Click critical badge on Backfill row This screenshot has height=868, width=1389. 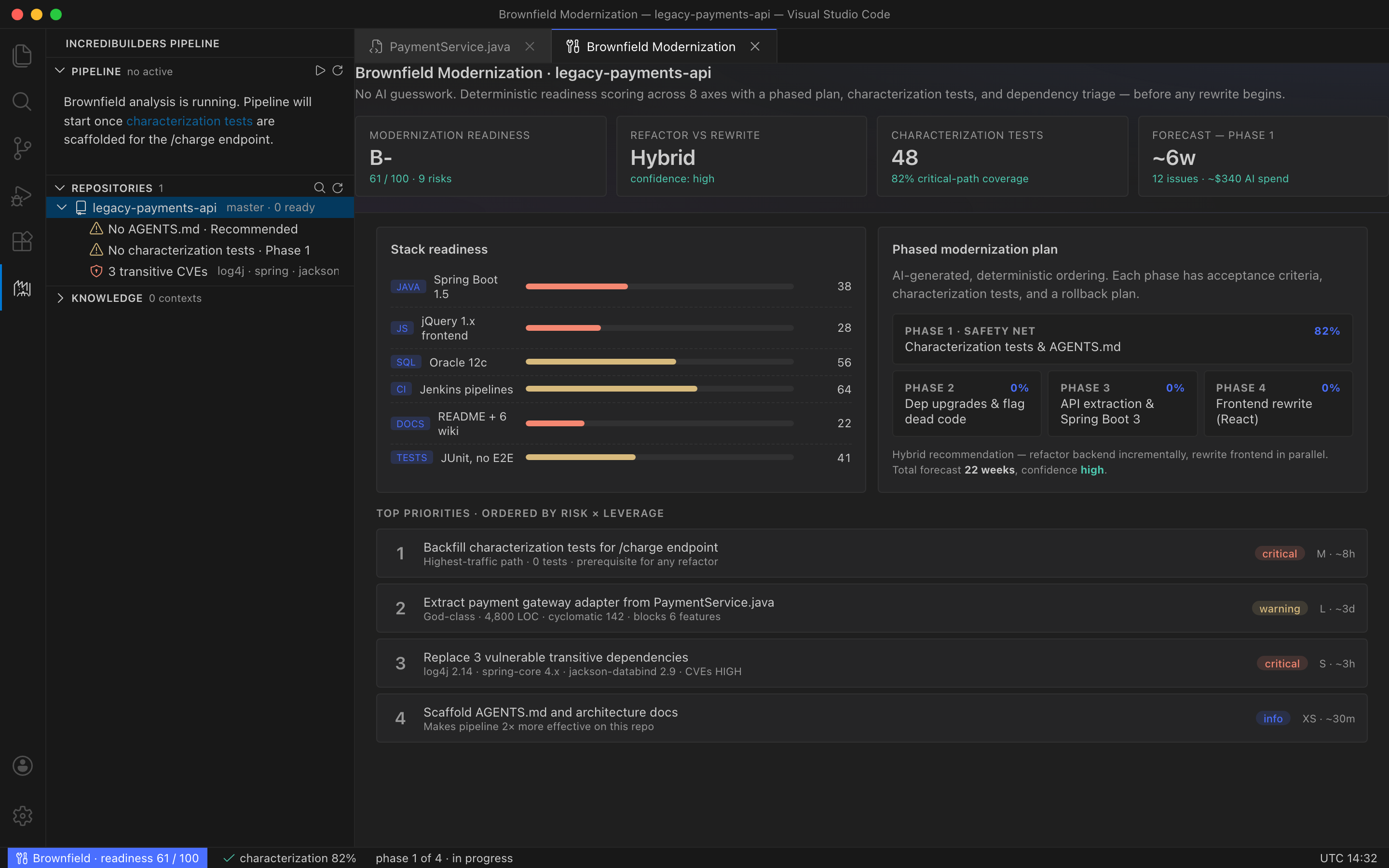(x=1280, y=554)
